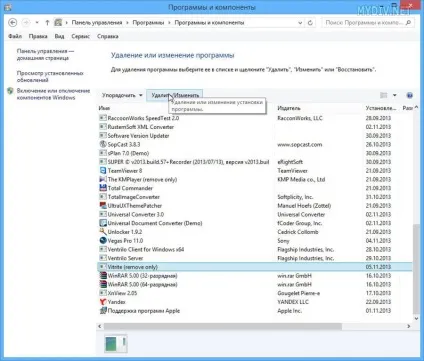Open Включение или отключение компонентов Windows

click(x=53, y=94)
